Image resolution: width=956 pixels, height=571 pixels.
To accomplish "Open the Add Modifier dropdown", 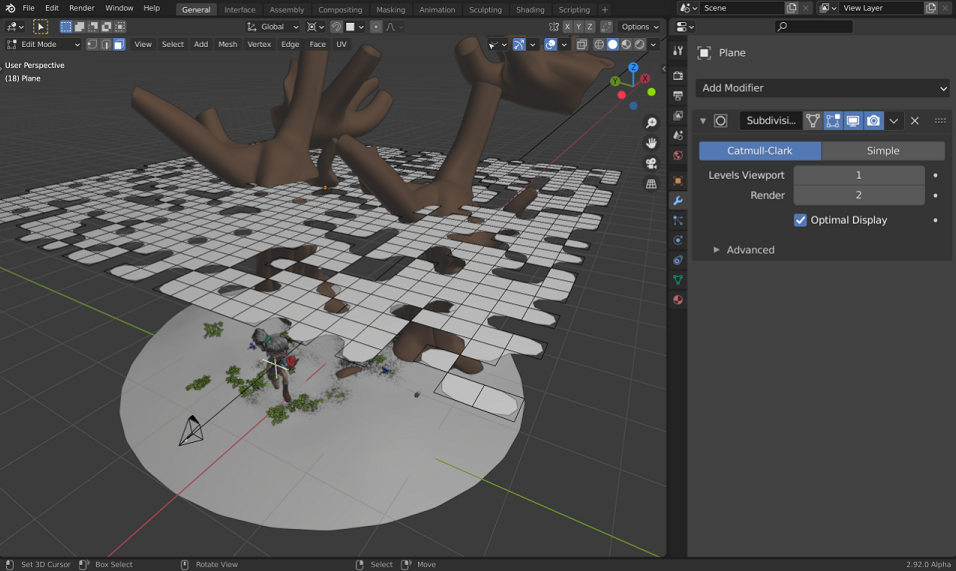I will pyautogui.click(x=822, y=88).
